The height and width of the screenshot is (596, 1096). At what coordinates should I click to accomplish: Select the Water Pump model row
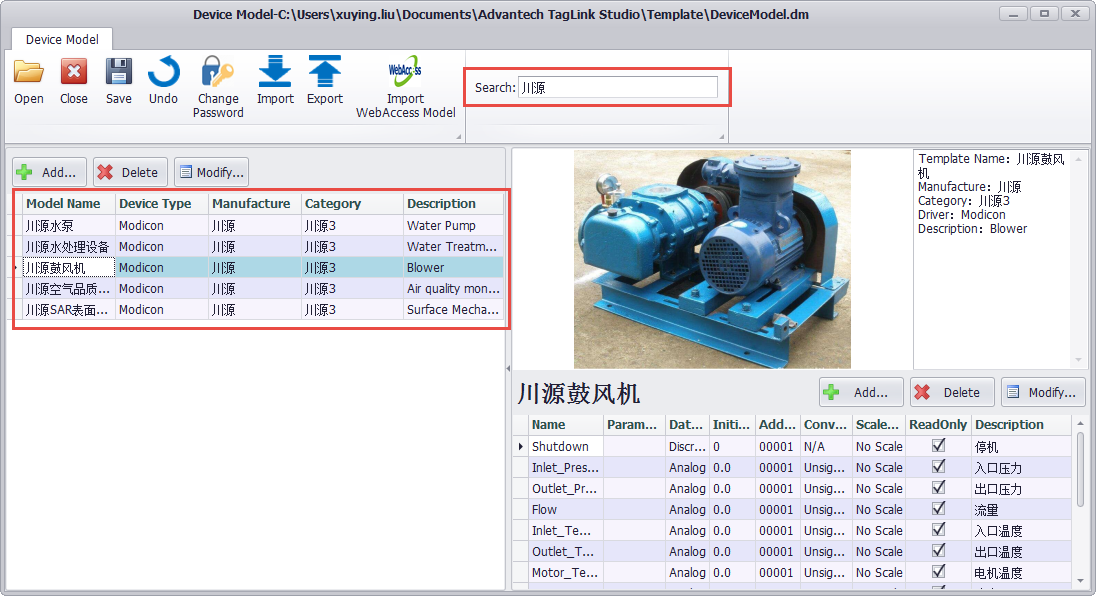click(x=260, y=226)
